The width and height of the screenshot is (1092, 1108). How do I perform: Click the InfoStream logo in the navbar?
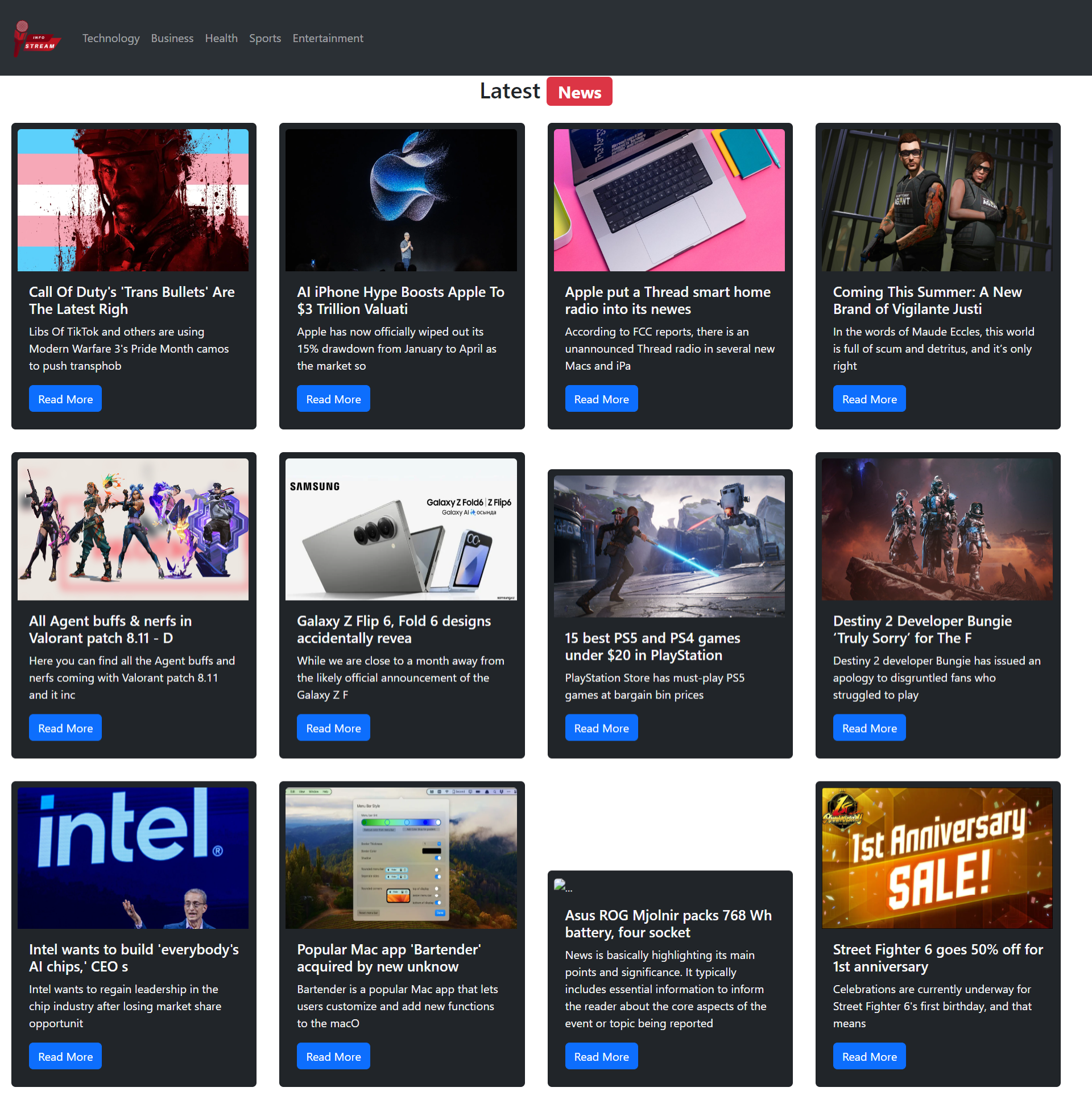[x=38, y=38]
